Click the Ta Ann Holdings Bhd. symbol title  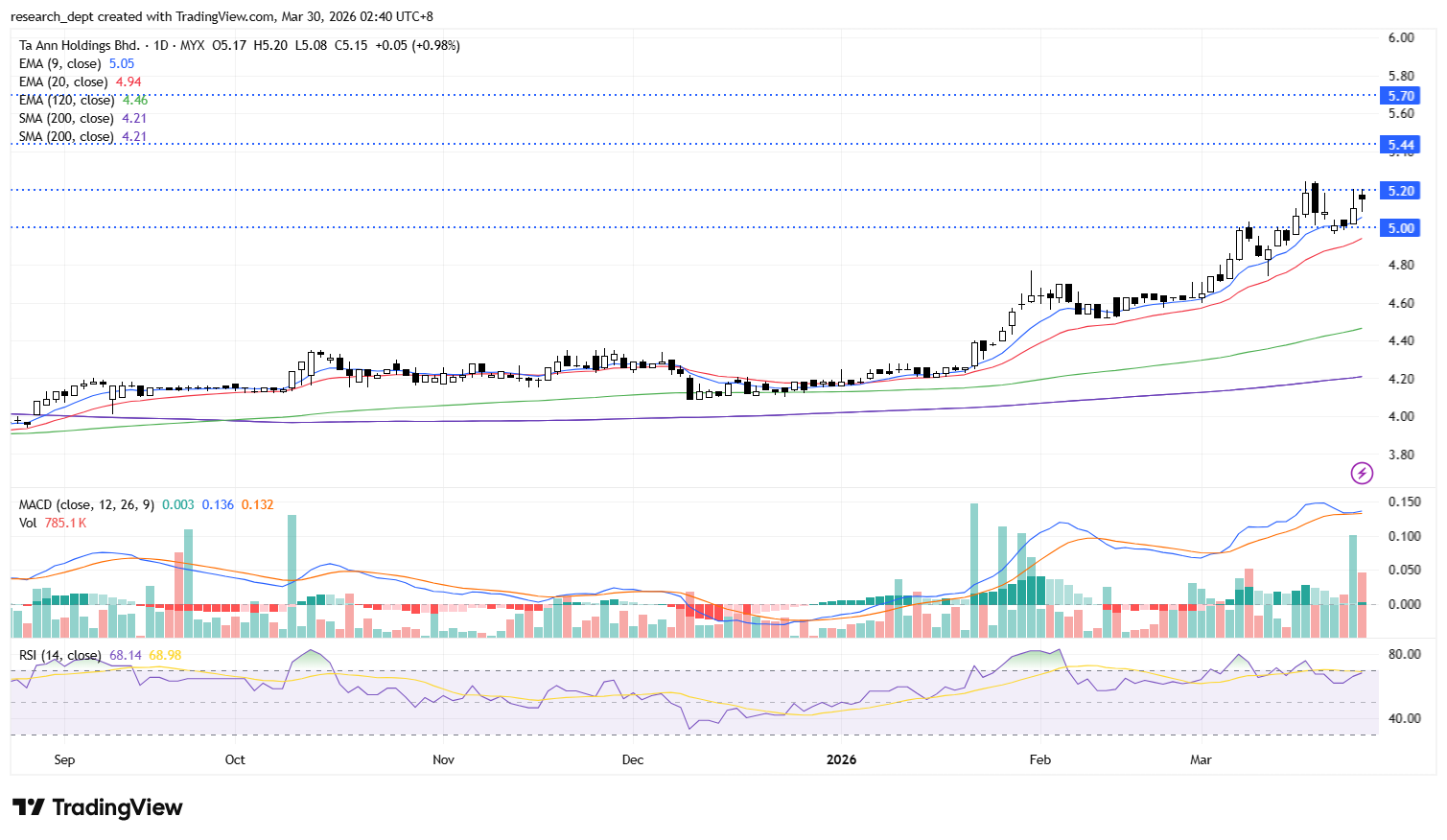click(x=80, y=46)
